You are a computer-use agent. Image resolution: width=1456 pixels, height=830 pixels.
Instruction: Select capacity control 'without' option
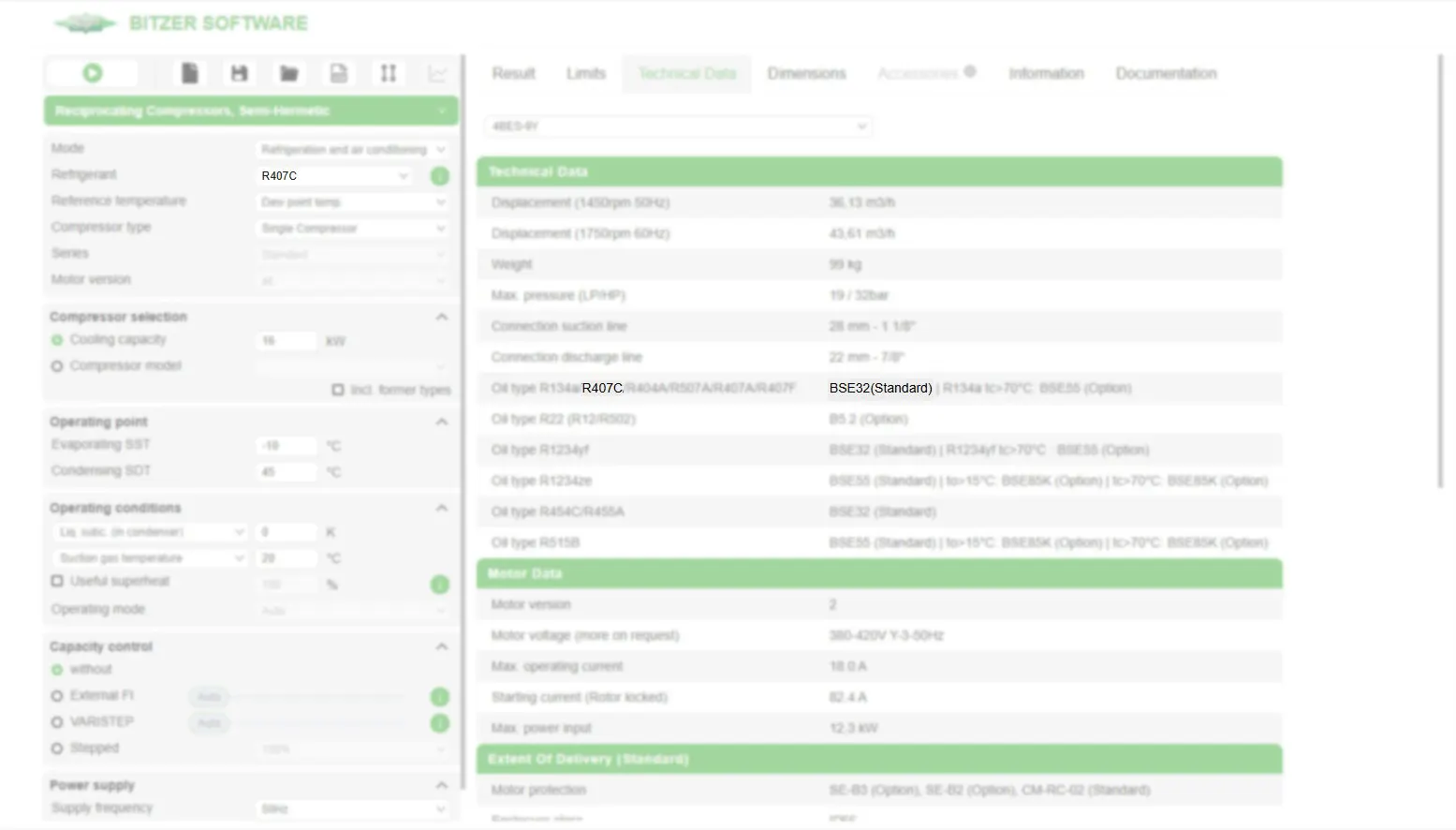[x=57, y=670]
